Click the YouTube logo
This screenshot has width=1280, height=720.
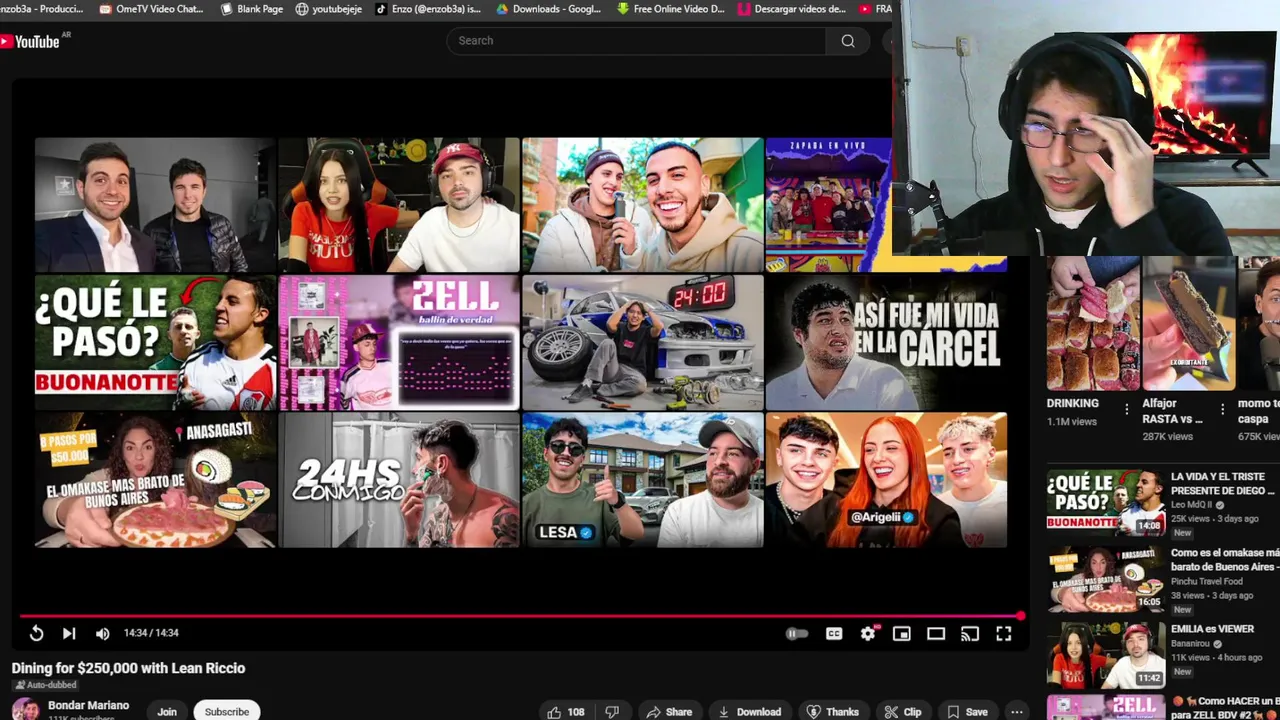31,41
